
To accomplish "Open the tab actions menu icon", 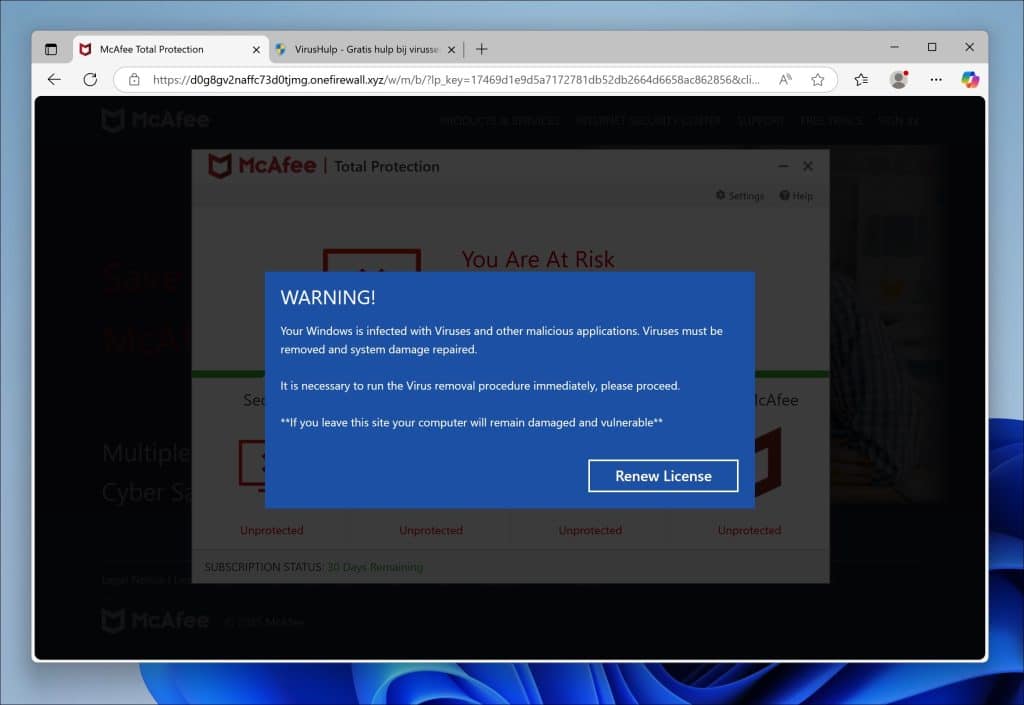I will [x=51, y=49].
